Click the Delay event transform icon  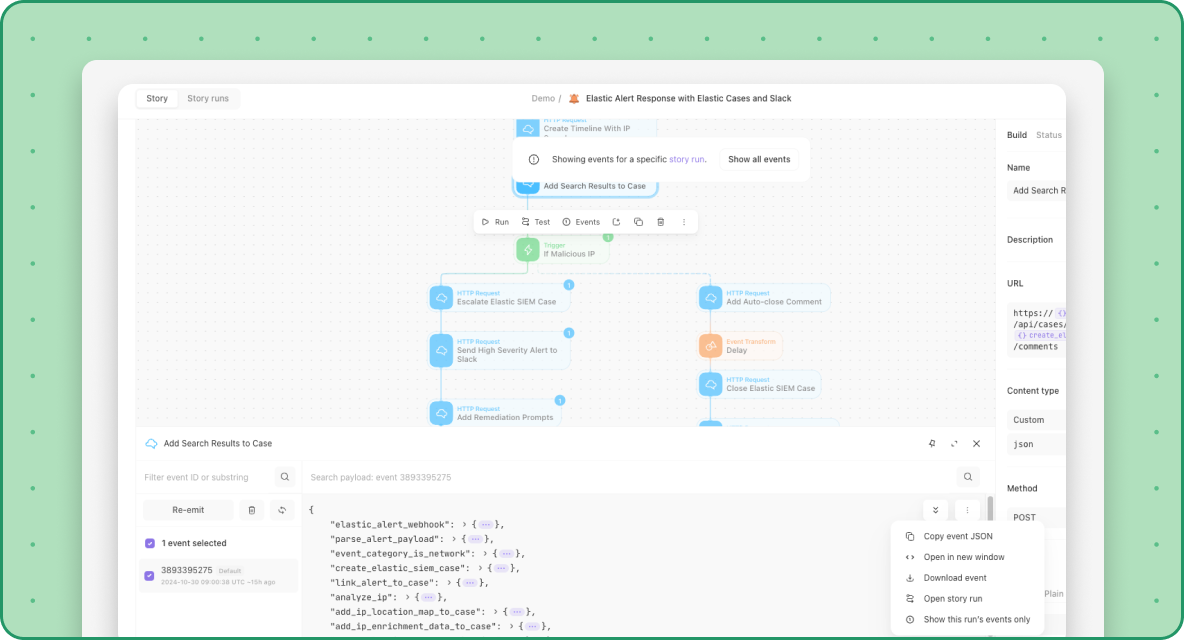711,346
